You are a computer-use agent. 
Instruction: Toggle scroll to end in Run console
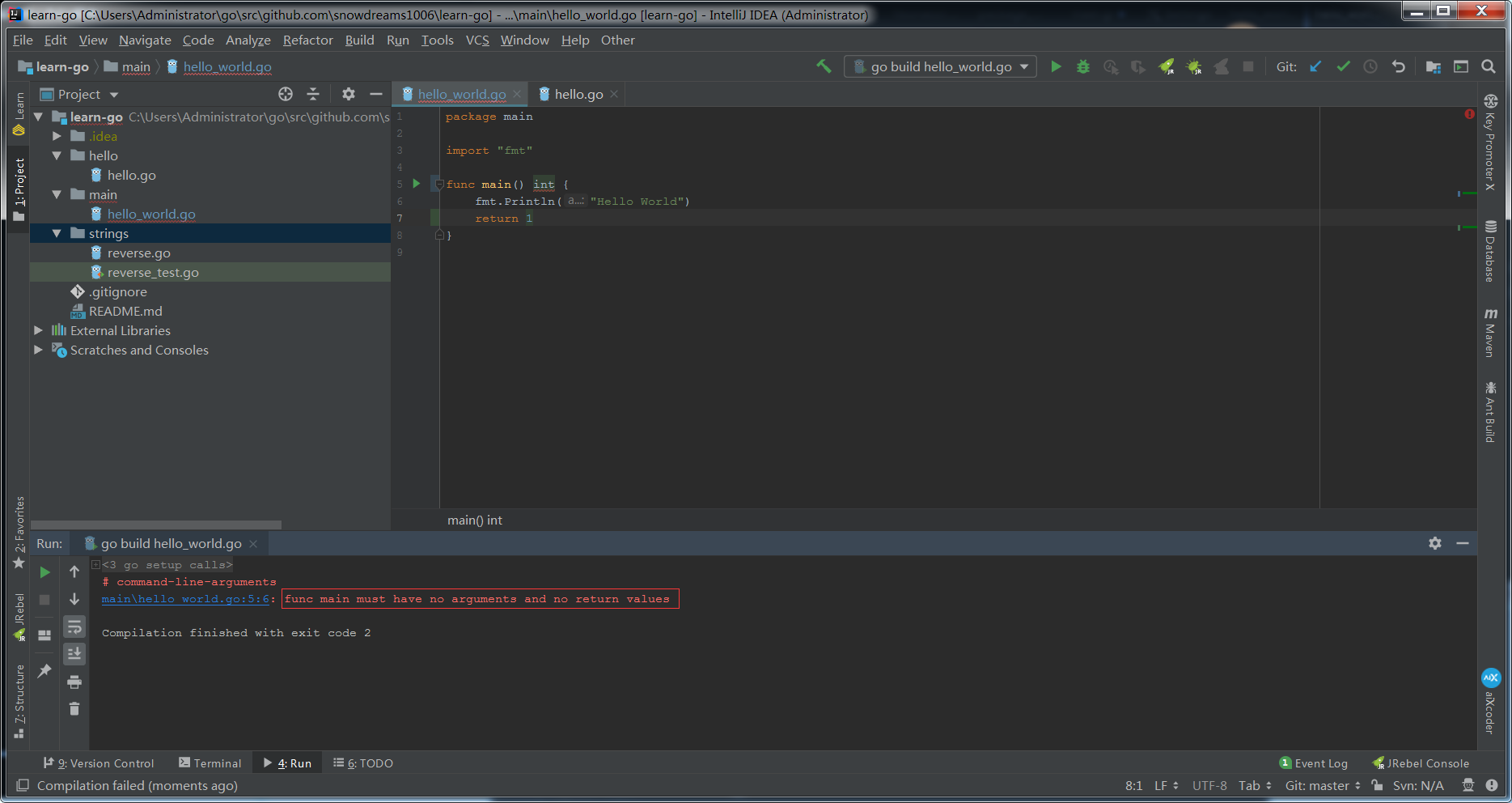(x=74, y=653)
